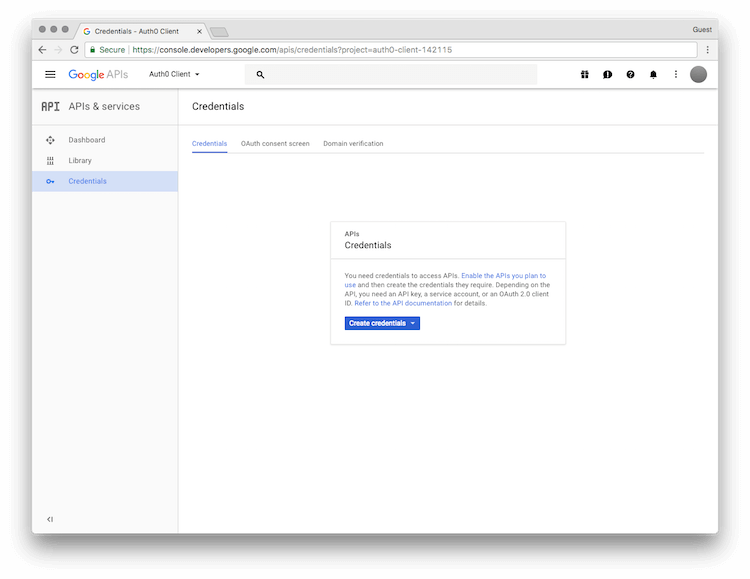Click the Dashboard sidebar icon
This screenshot has height=579, width=750.
(50, 140)
